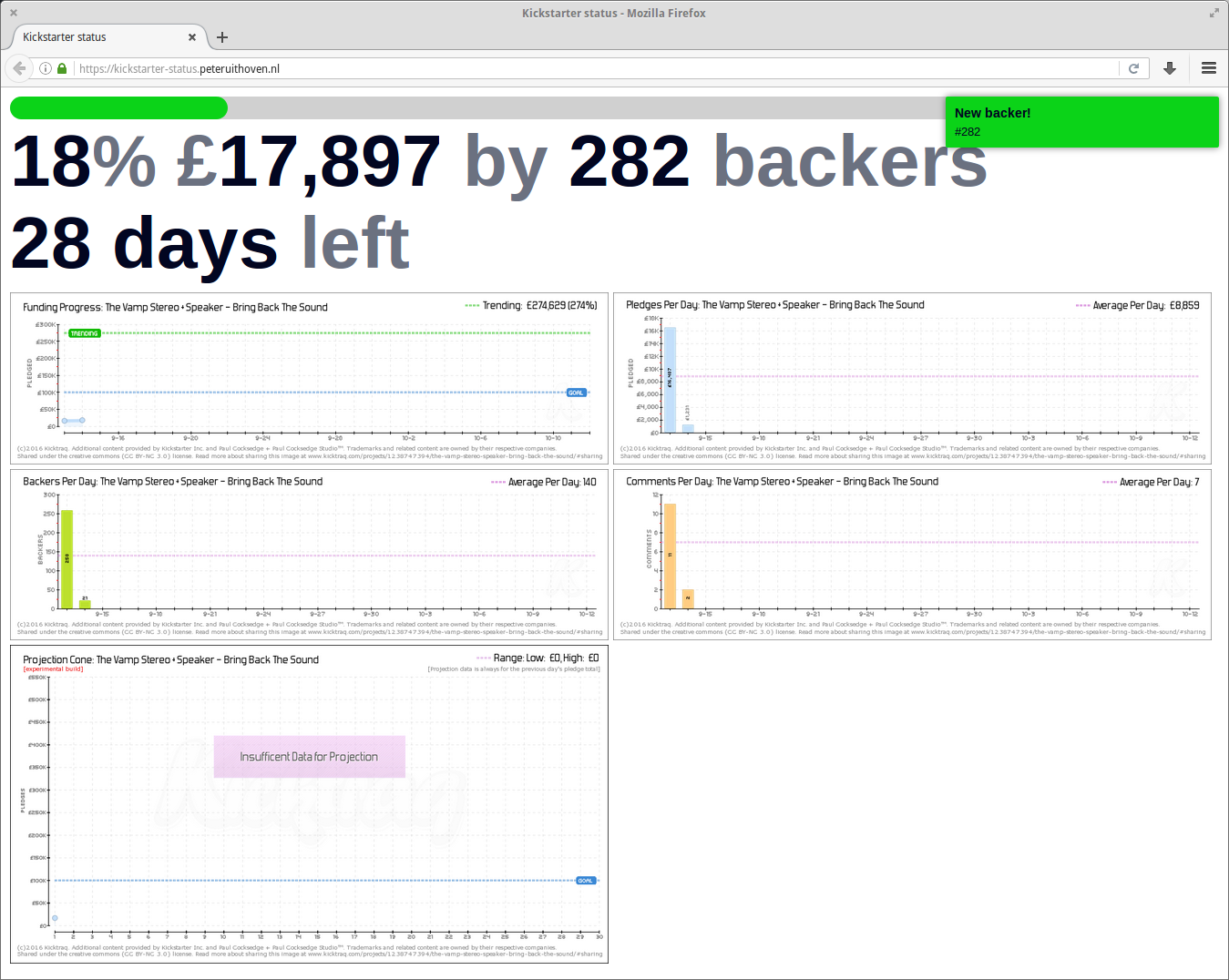Open the downloads arrow icon

(1170, 68)
